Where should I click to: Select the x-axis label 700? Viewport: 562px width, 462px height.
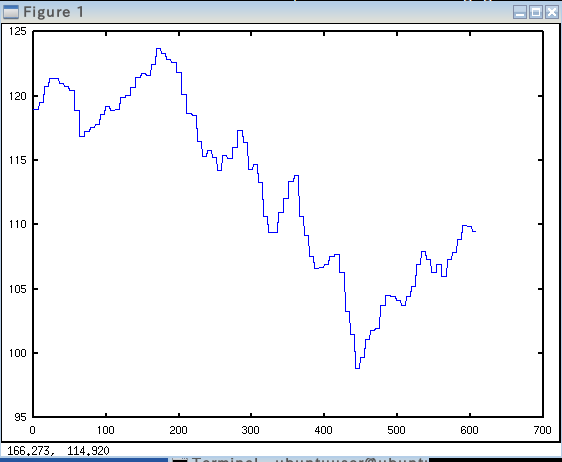542,430
